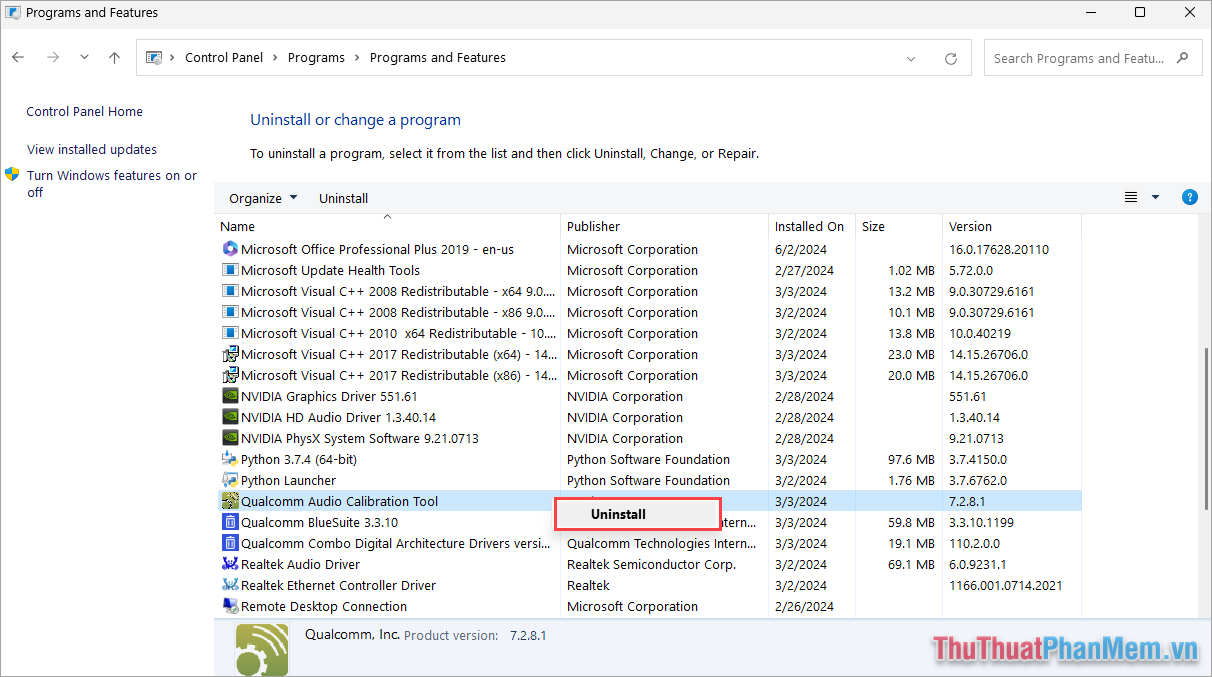The height and width of the screenshot is (677, 1212).
Task: Click the Programs breadcrumb
Action: click(316, 58)
